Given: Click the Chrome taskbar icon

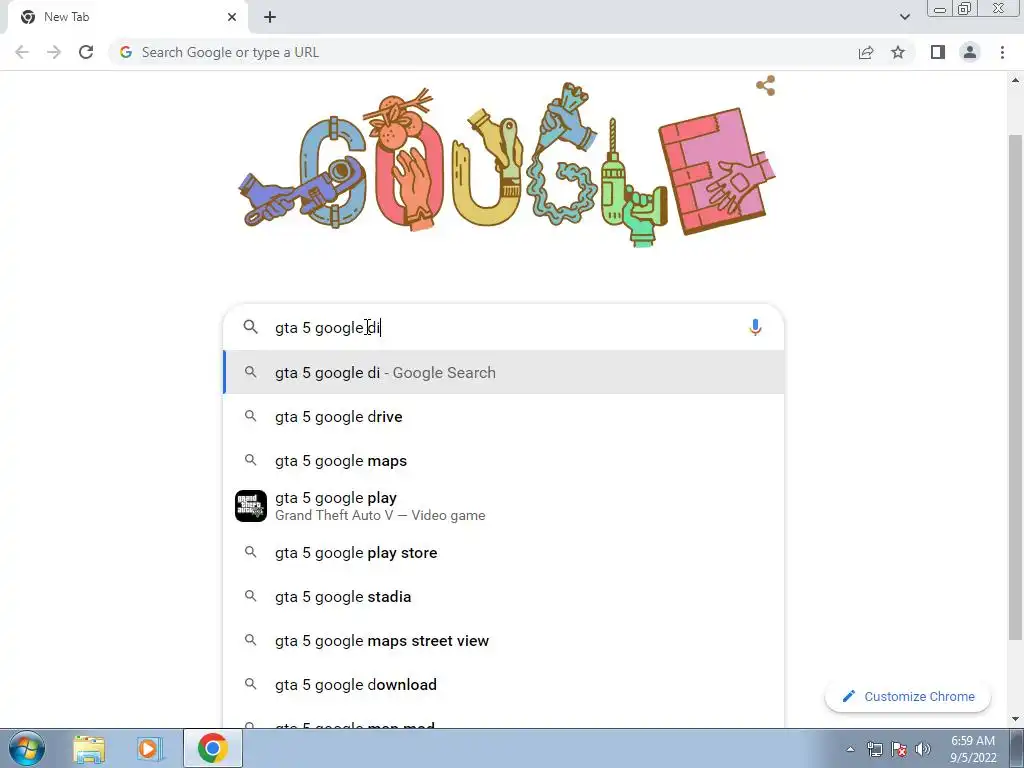Looking at the screenshot, I should click(212, 748).
